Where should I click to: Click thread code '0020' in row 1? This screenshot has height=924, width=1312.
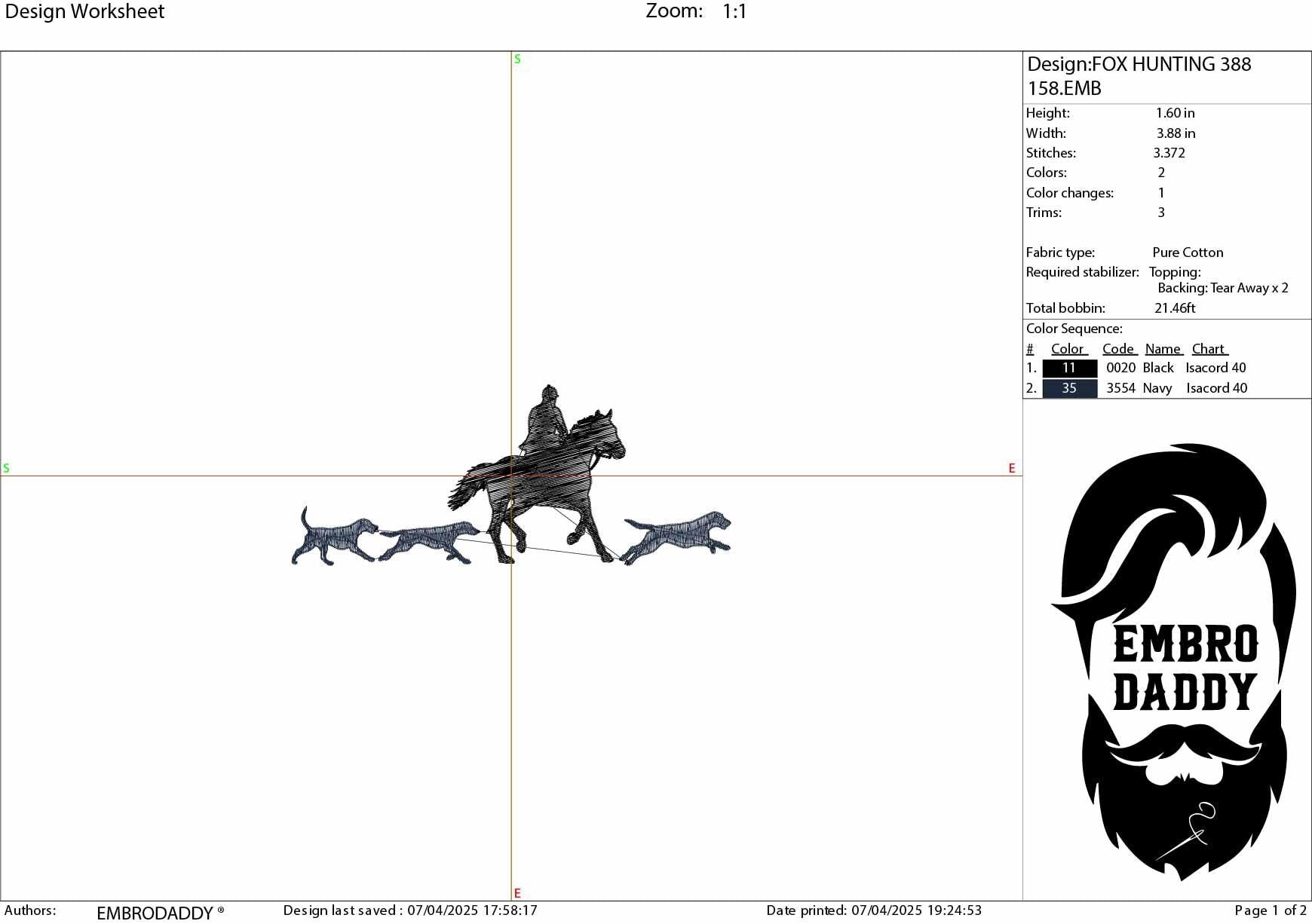(1120, 368)
